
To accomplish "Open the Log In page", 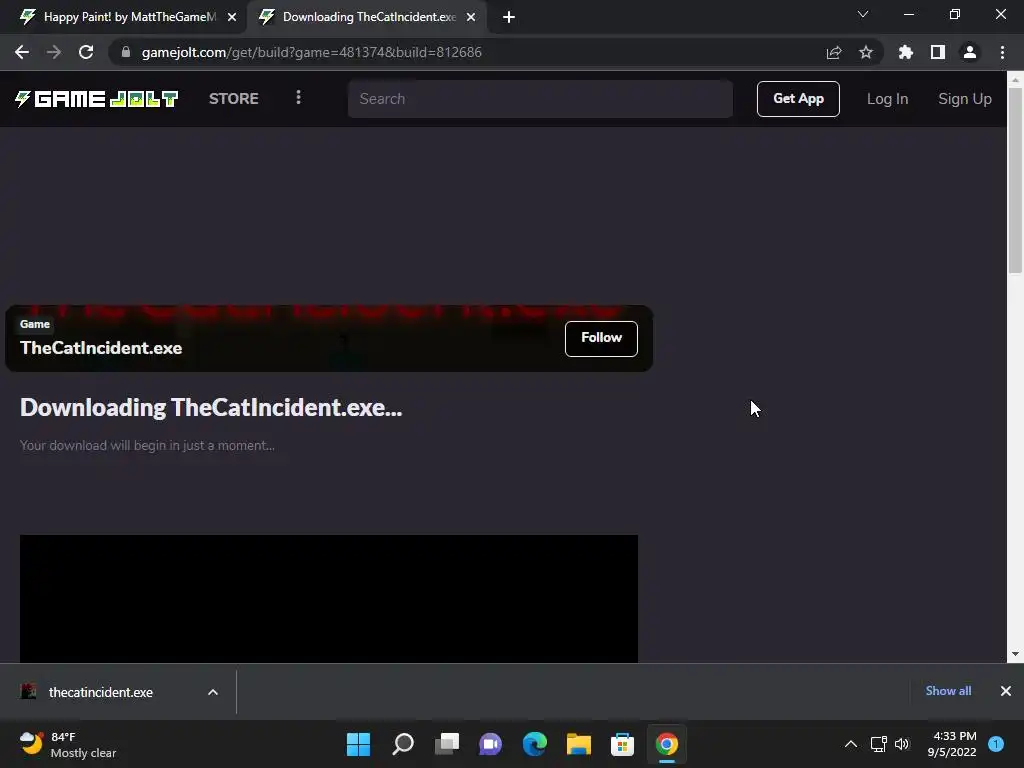I will click(x=887, y=99).
